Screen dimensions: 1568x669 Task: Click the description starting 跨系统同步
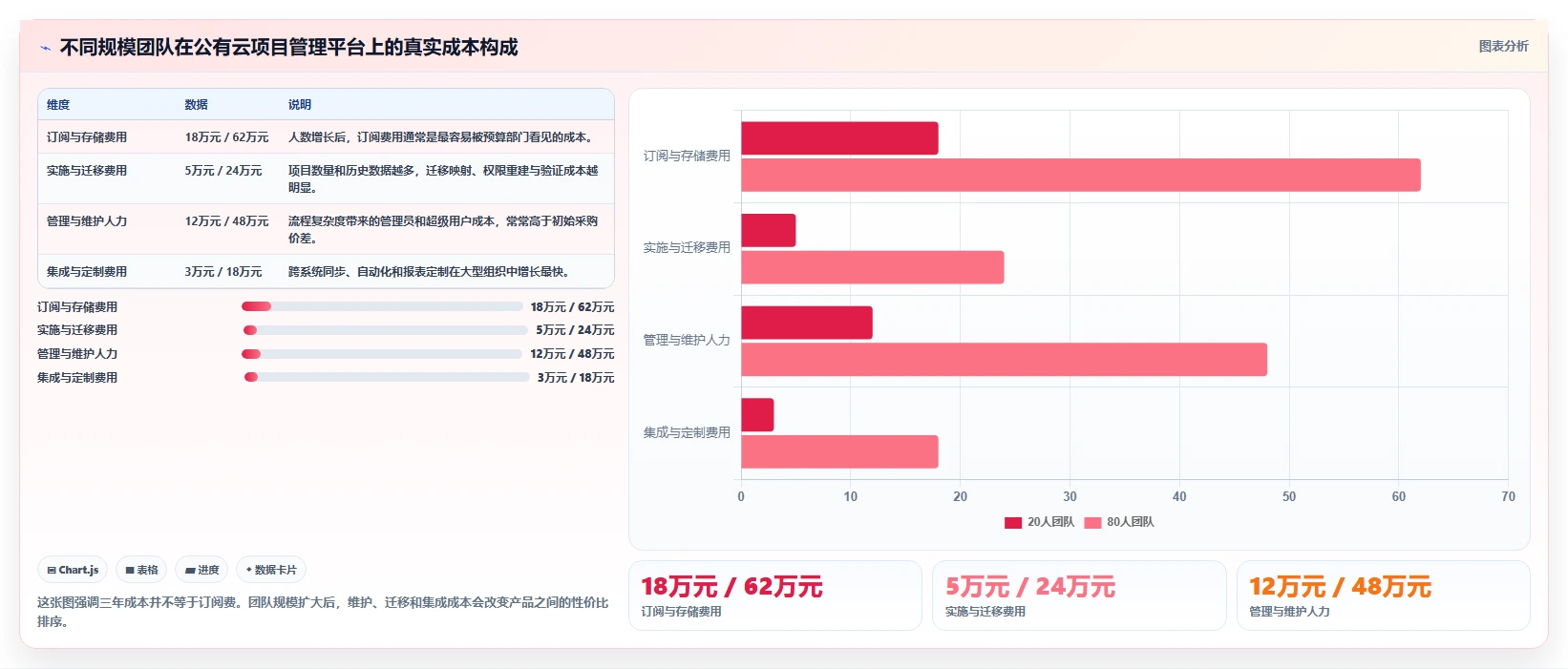432,272
